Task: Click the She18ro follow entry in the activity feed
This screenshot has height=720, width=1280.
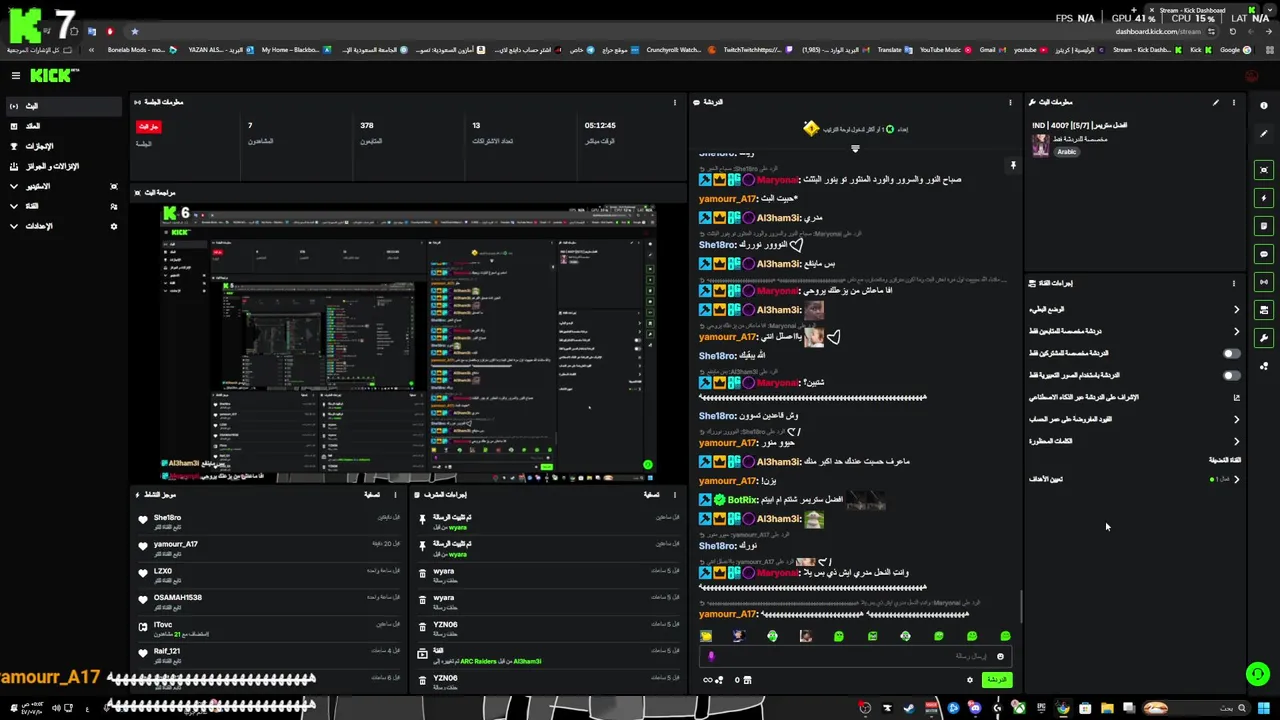Action: (x=270, y=522)
